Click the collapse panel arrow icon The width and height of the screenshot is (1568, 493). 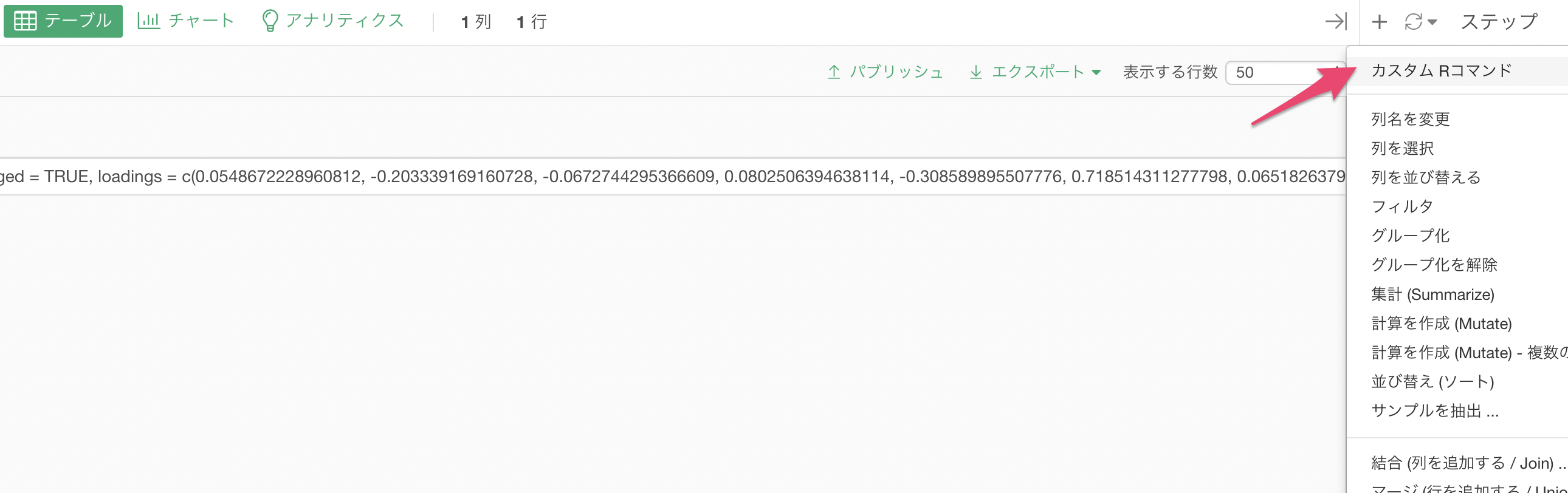pyautogui.click(x=1336, y=22)
